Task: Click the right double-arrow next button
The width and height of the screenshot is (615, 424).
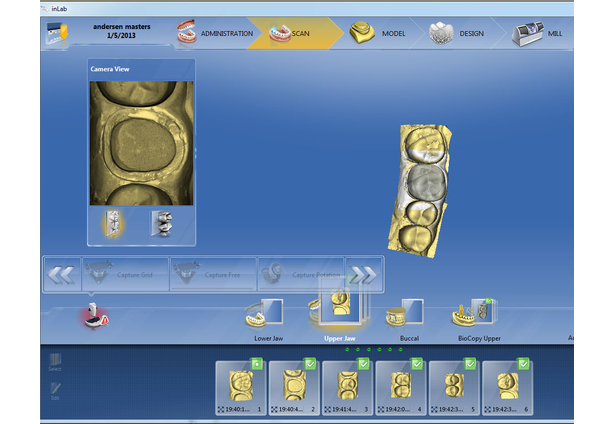Action: click(x=364, y=274)
